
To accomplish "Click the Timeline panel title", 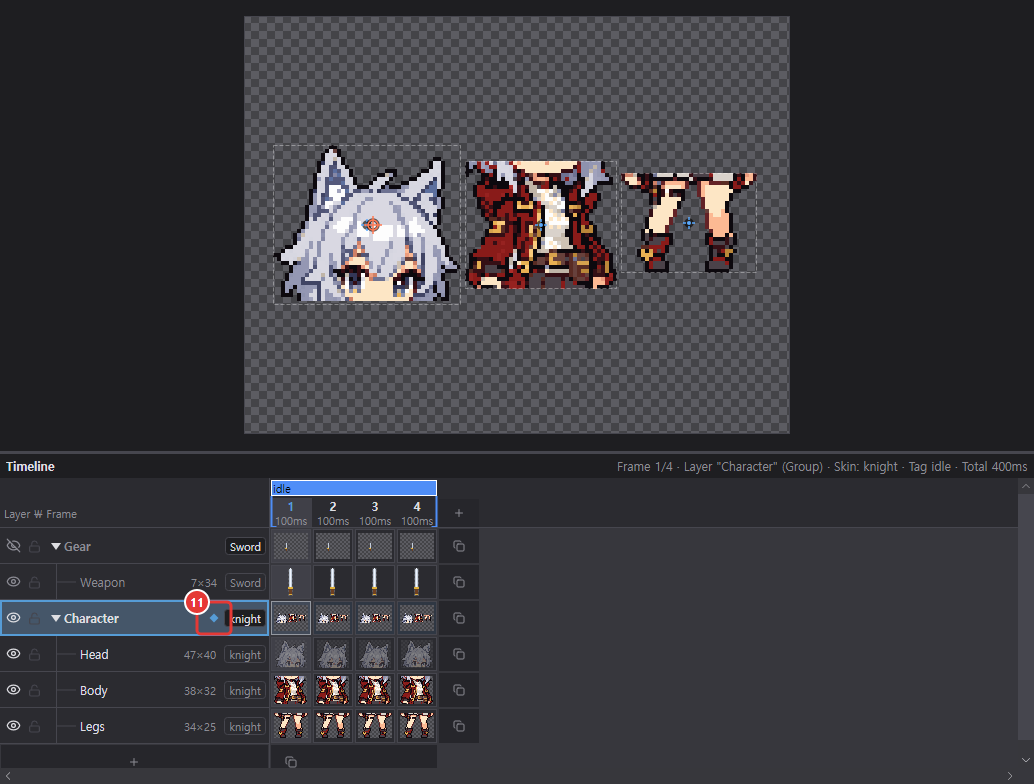I will tap(30, 466).
